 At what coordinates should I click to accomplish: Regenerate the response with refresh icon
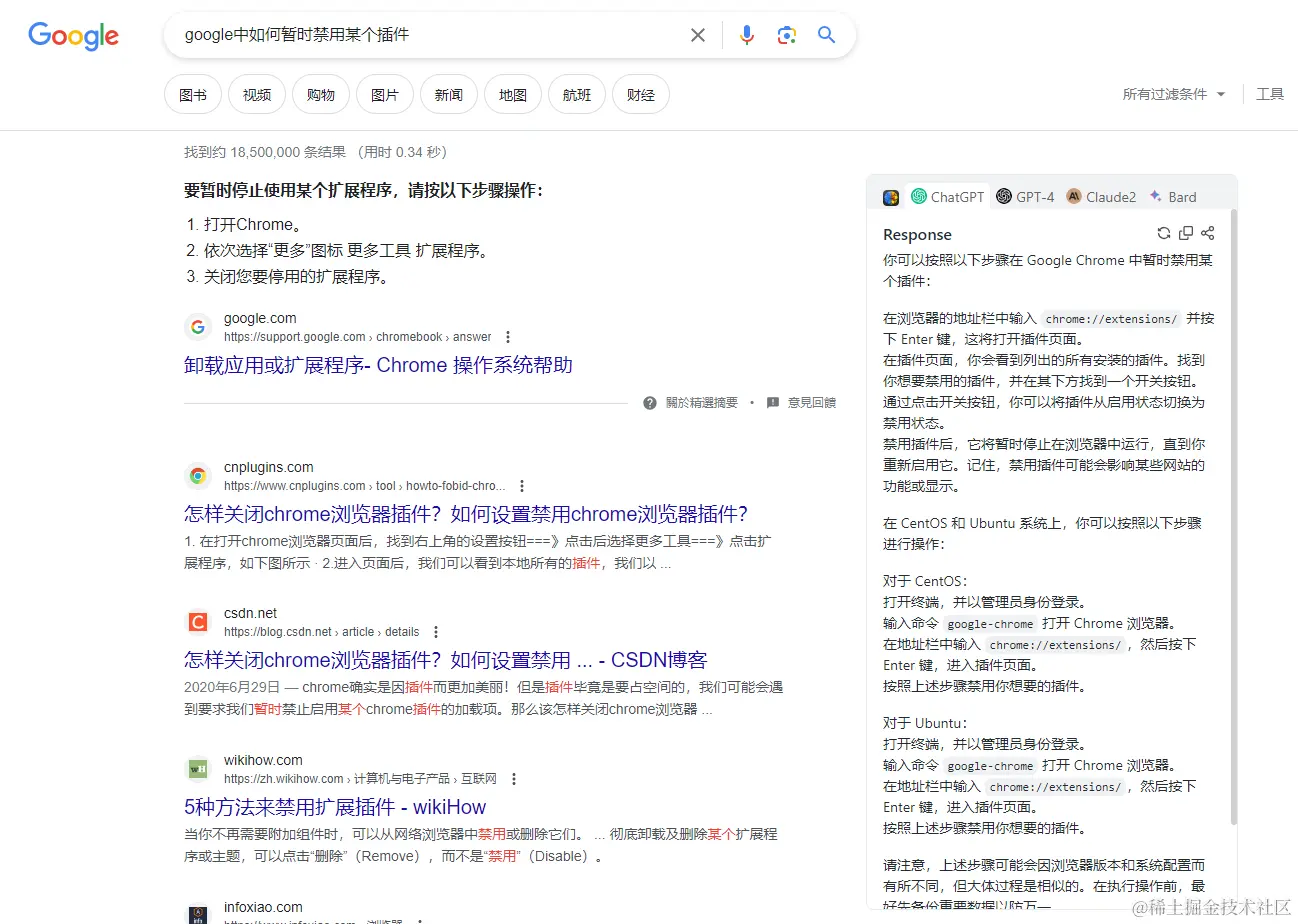(x=1164, y=233)
